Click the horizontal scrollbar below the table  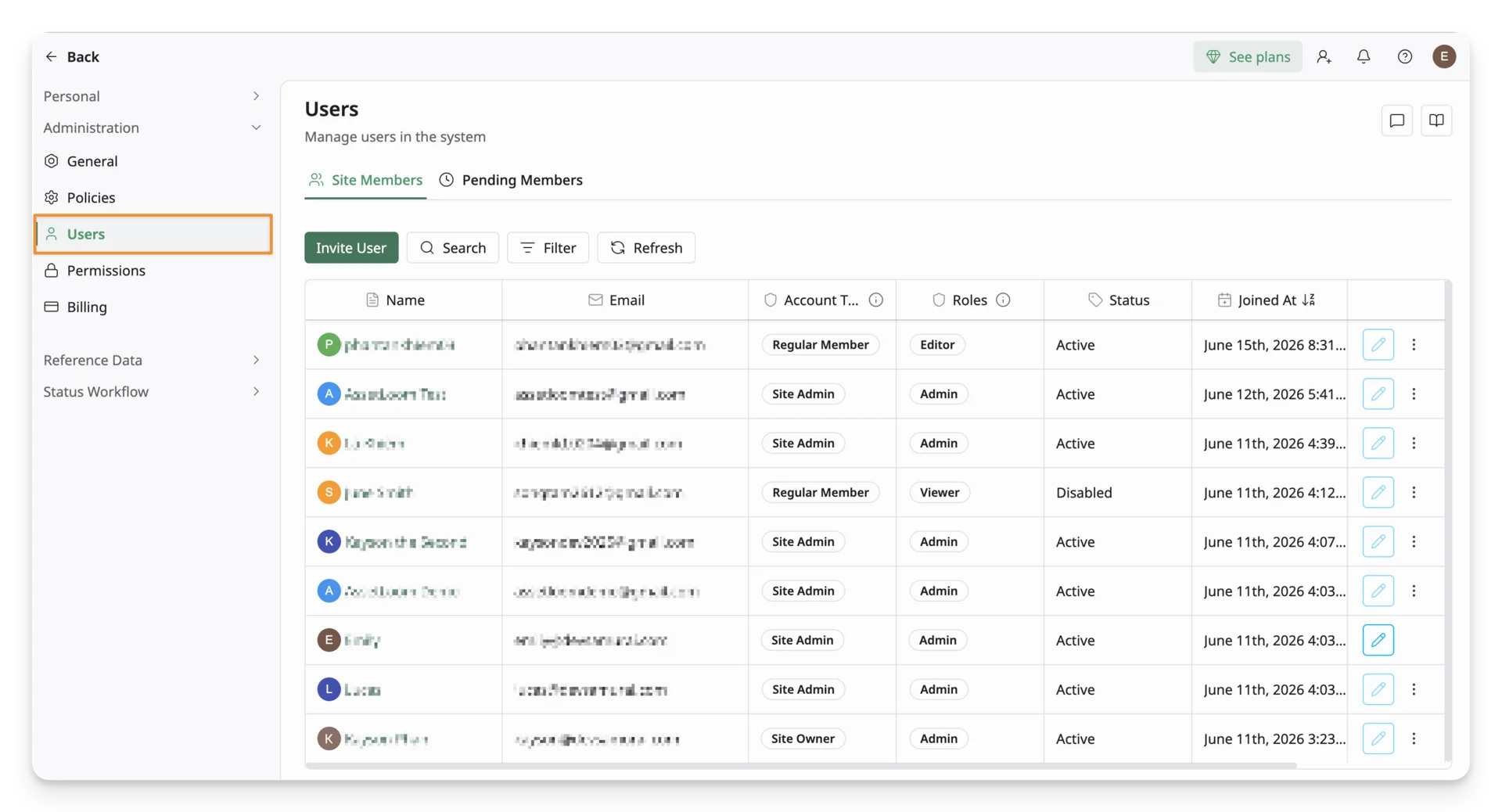coord(801,766)
